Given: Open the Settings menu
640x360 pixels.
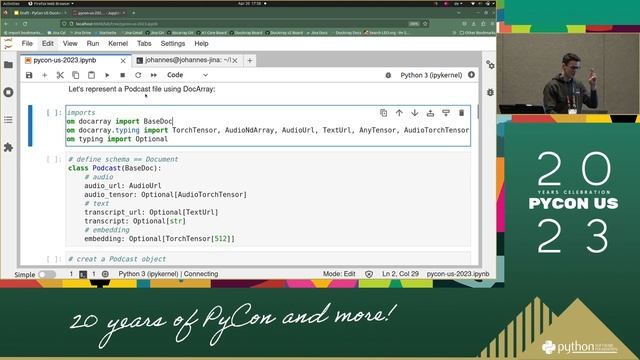Looking at the screenshot, I should point(173,44).
